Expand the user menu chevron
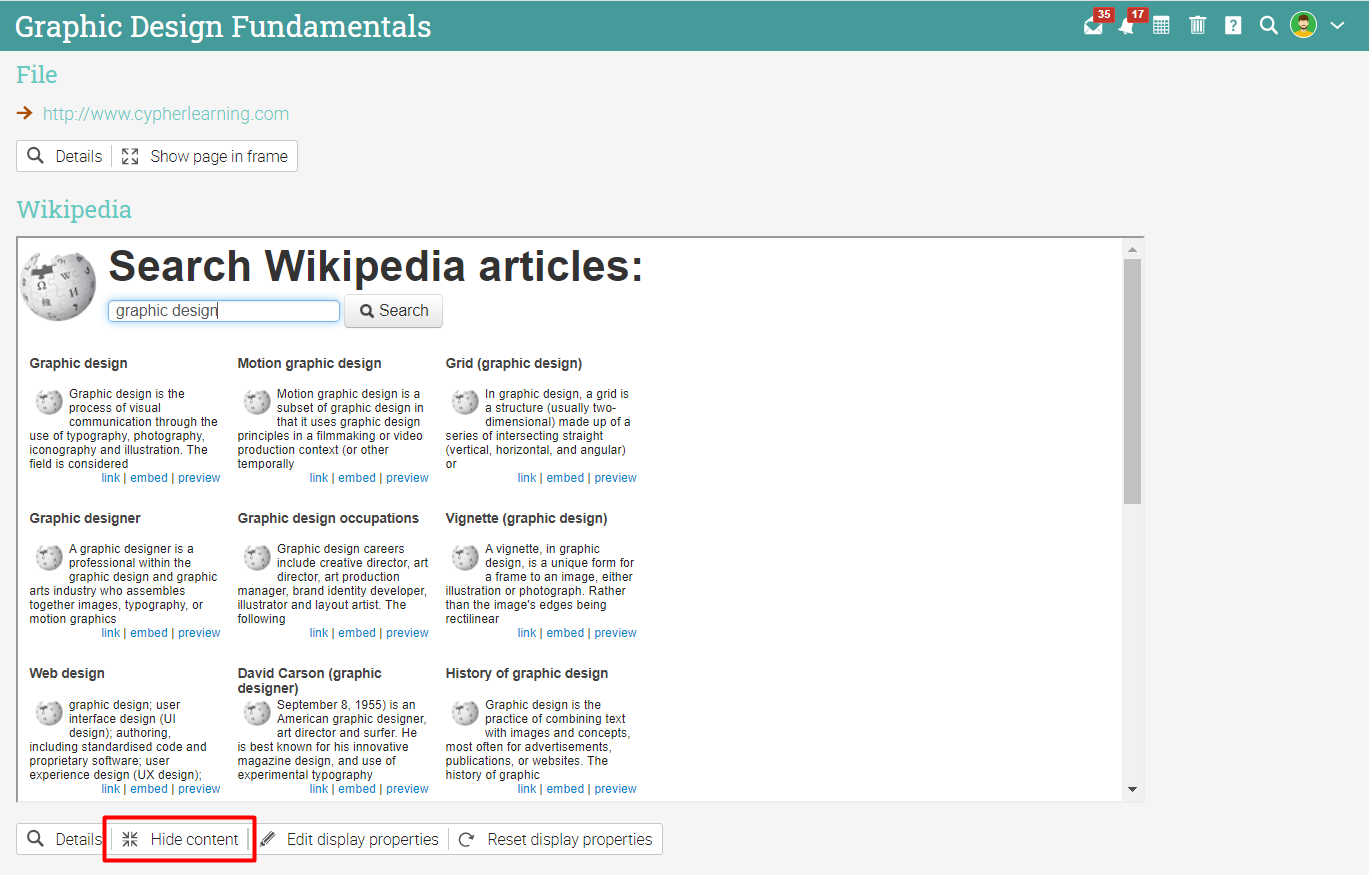 (1337, 26)
